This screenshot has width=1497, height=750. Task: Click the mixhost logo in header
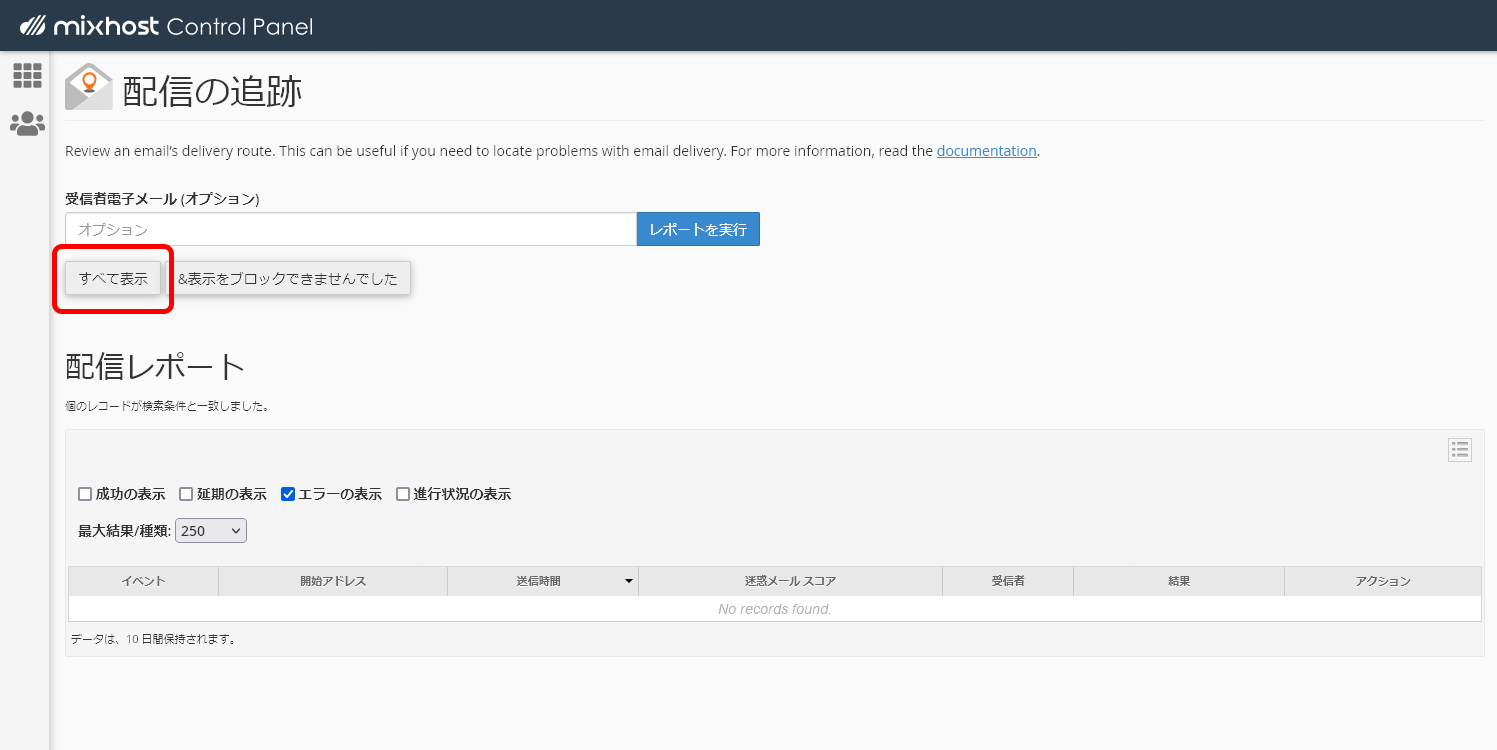166,26
